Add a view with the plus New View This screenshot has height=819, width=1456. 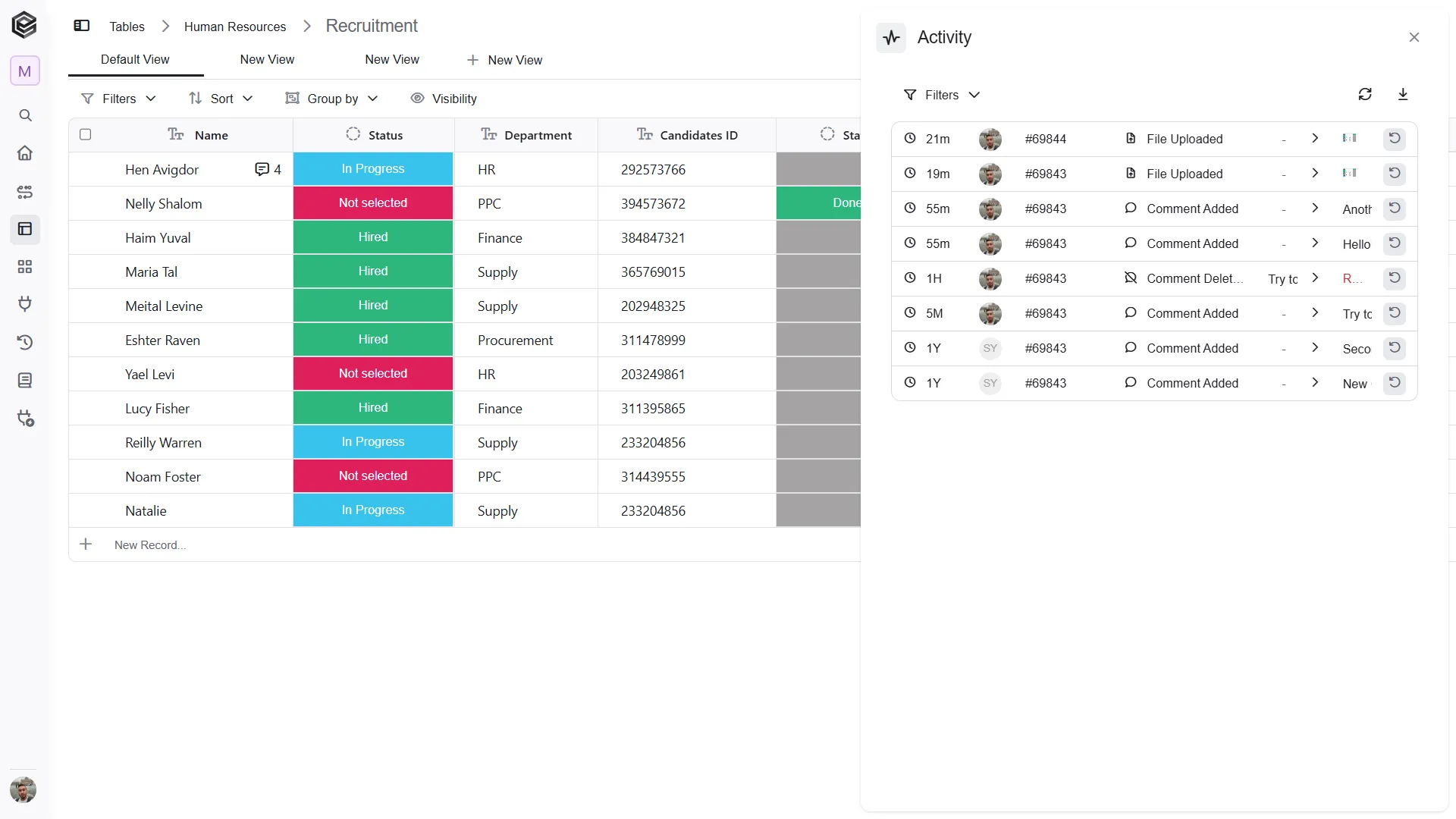tap(505, 60)
